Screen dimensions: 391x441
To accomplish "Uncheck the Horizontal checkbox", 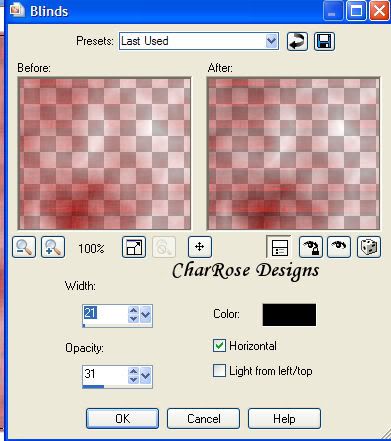I will tap(219, 346).
